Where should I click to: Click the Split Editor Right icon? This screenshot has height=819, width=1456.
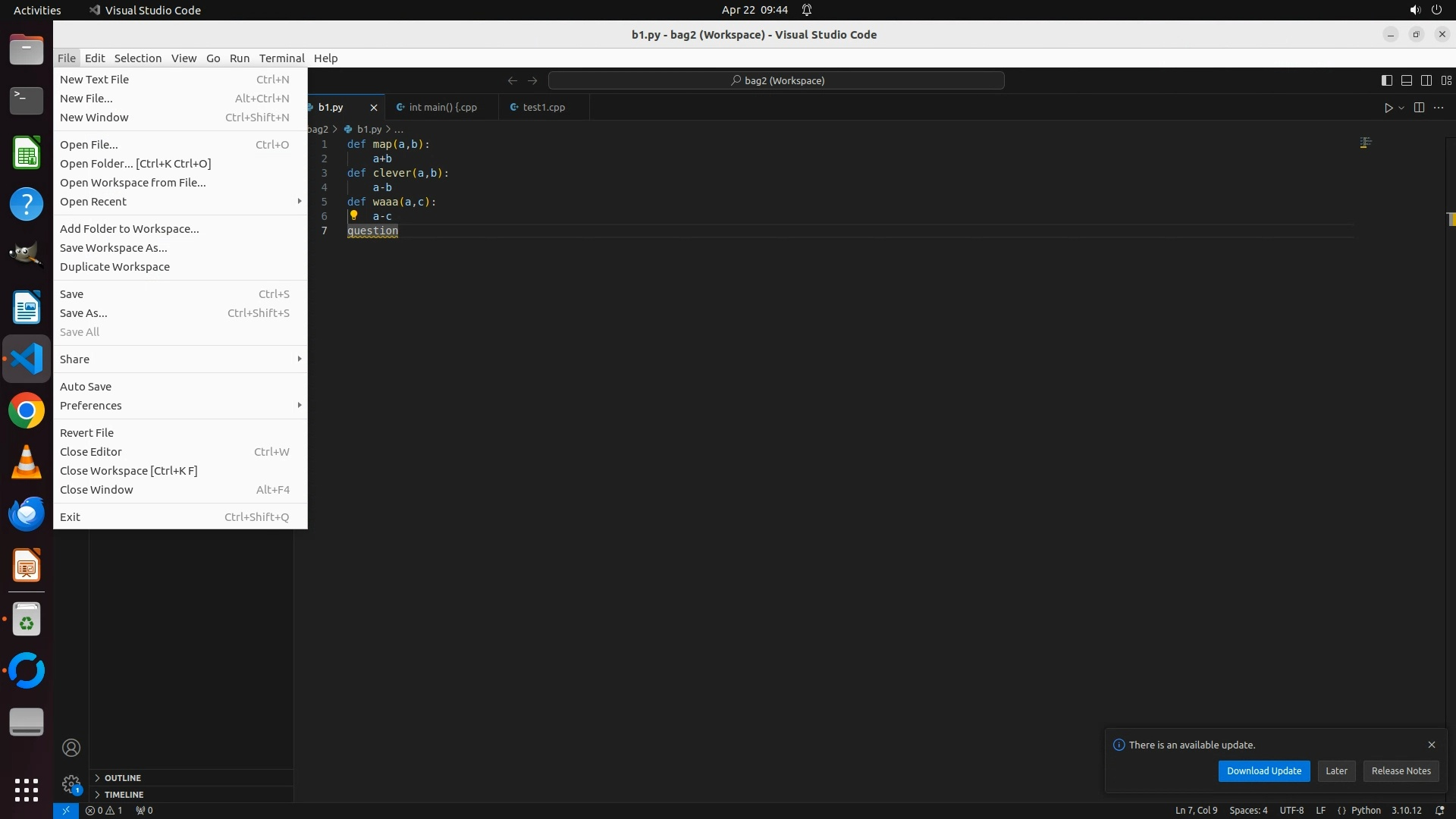[x=1419, y=108]
